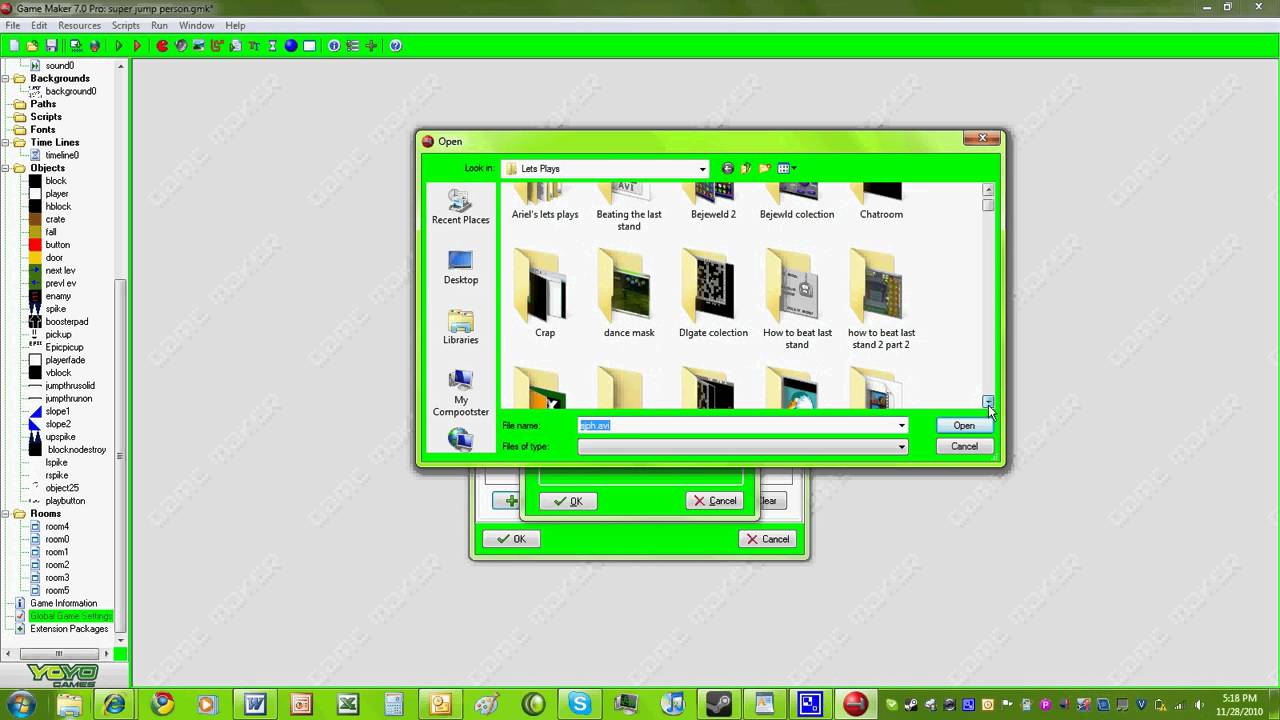Run the game in debug mode, red arrow
The width and height of the screenshot is (1280, 720).
coord(137,46)
